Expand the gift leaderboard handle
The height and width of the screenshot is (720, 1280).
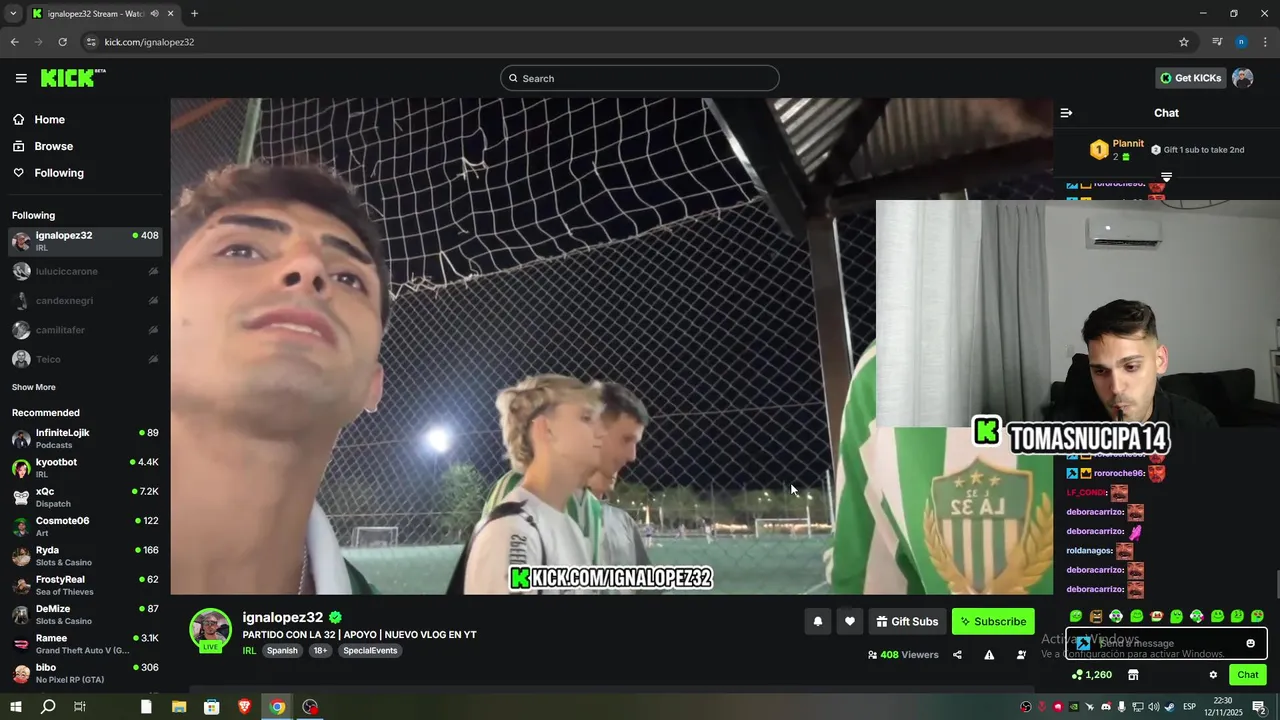(1166, 177)
